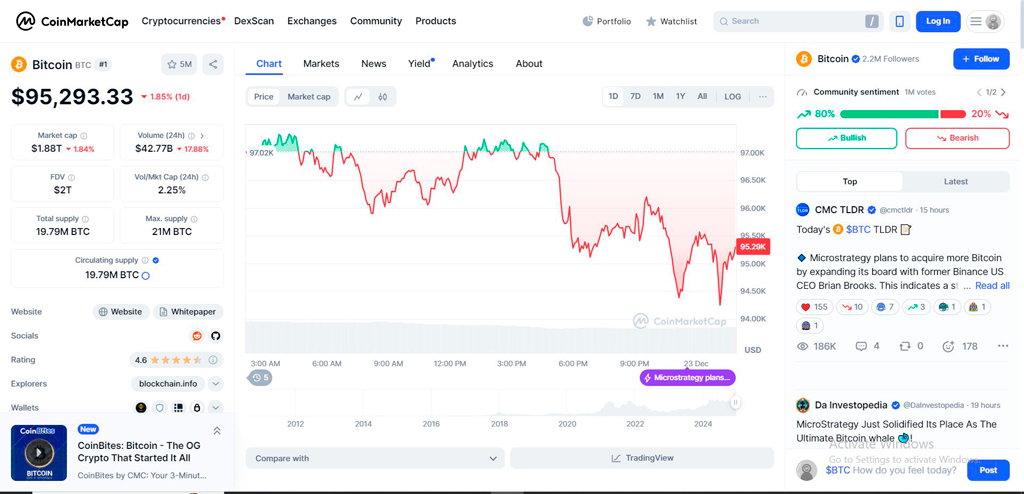The width and height of the screenshot is (1024, 494).
Task: Vote Bearish on Bitcoin
Action: pos(957,138)
